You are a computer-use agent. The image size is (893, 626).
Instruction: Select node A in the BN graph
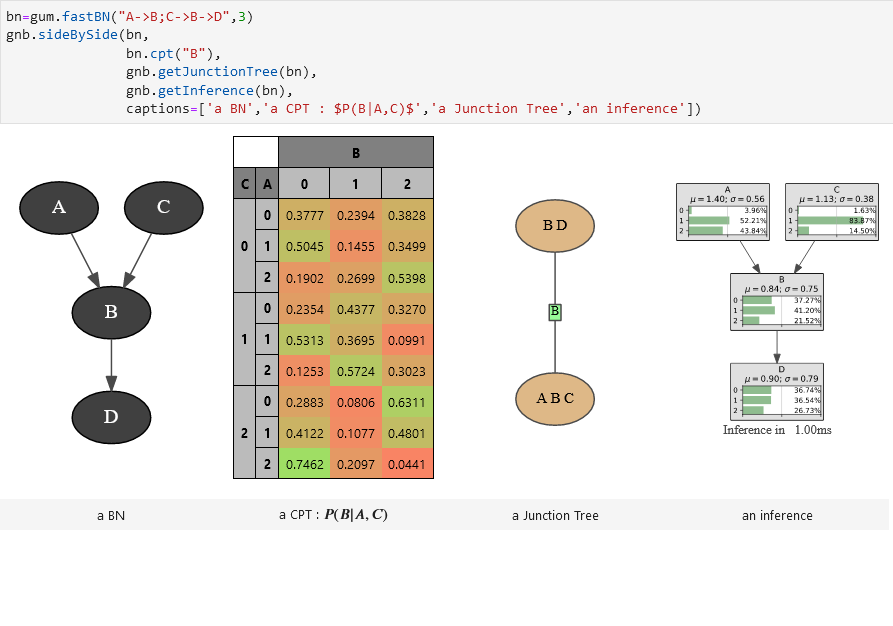coord(58,207)
